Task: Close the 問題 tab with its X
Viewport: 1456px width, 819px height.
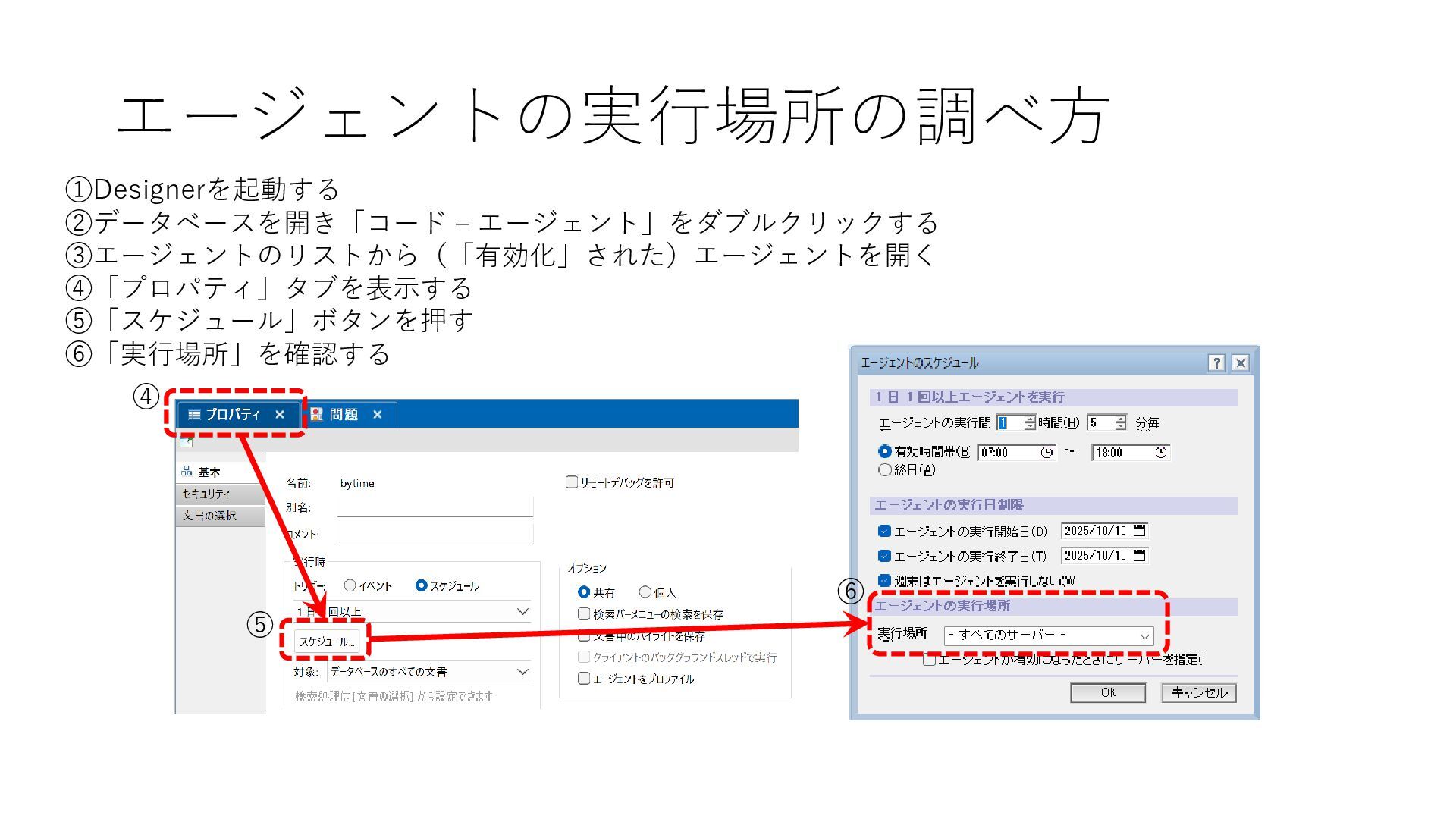Action: (x=378, y=415)
